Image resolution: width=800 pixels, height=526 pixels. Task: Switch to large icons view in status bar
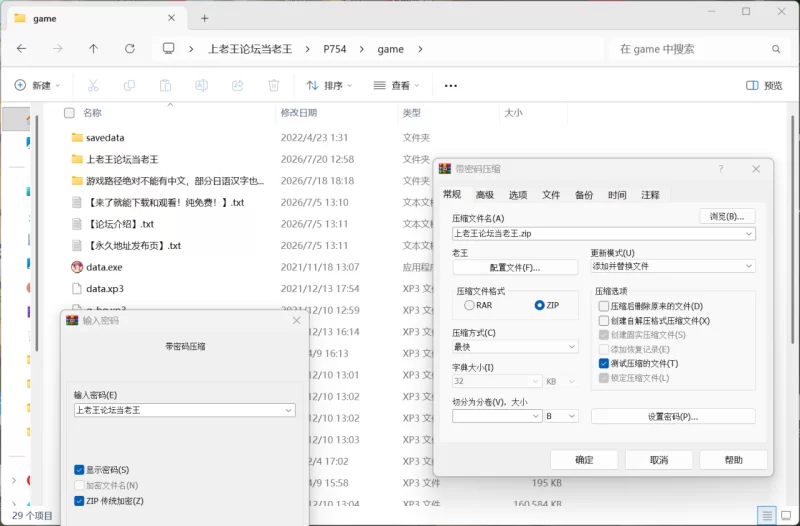[786, 515]
